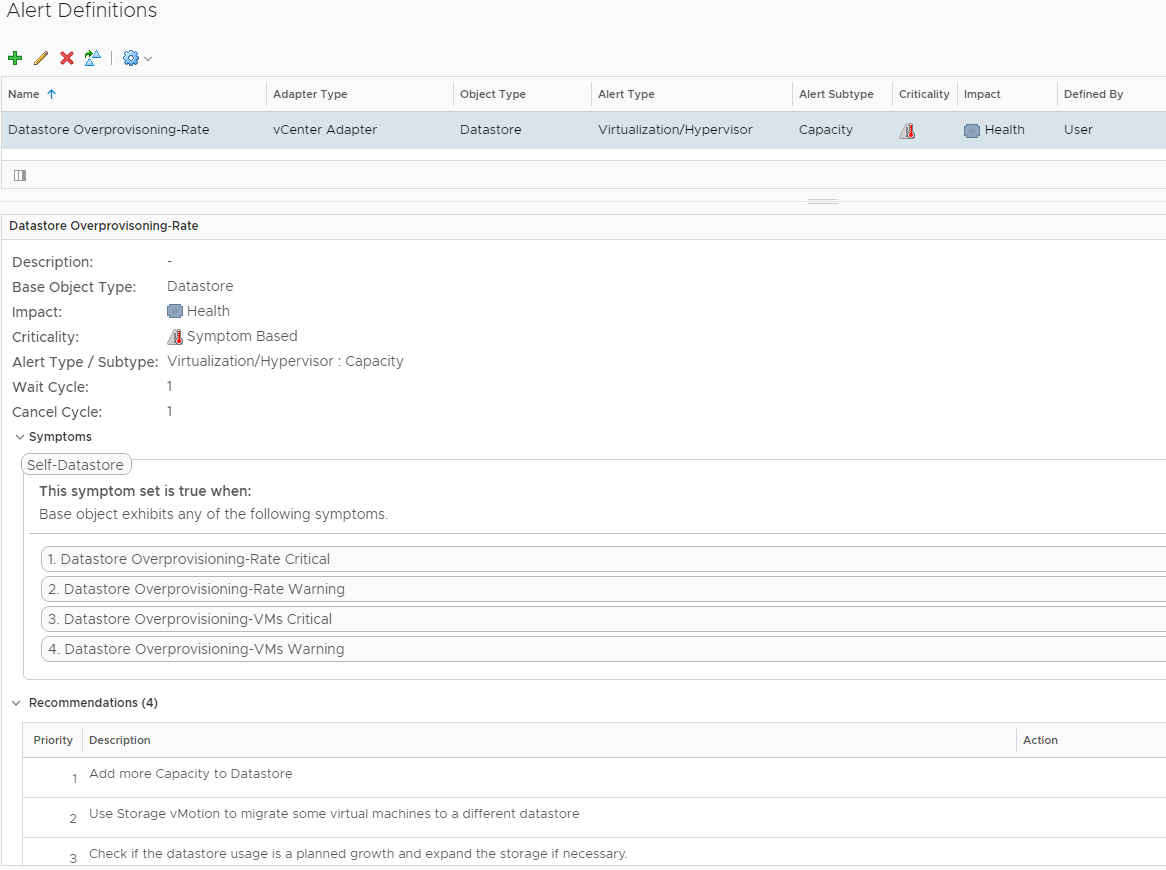
Task: Click the column chooser icon below table
Action: (x=20, y=175)
